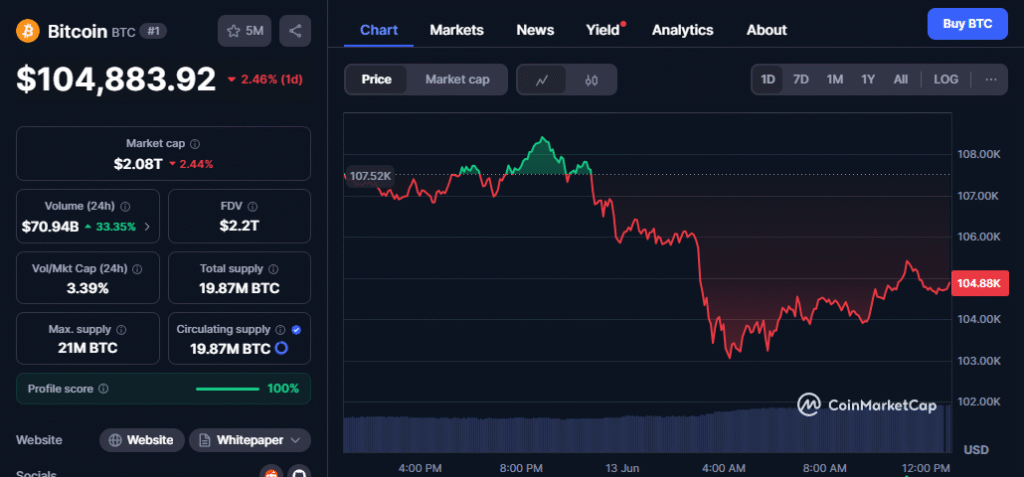The width and height of the screenshot is (1024, 477).
Task: Click the GitHub social icon
Action: click(x=299, y=472)
